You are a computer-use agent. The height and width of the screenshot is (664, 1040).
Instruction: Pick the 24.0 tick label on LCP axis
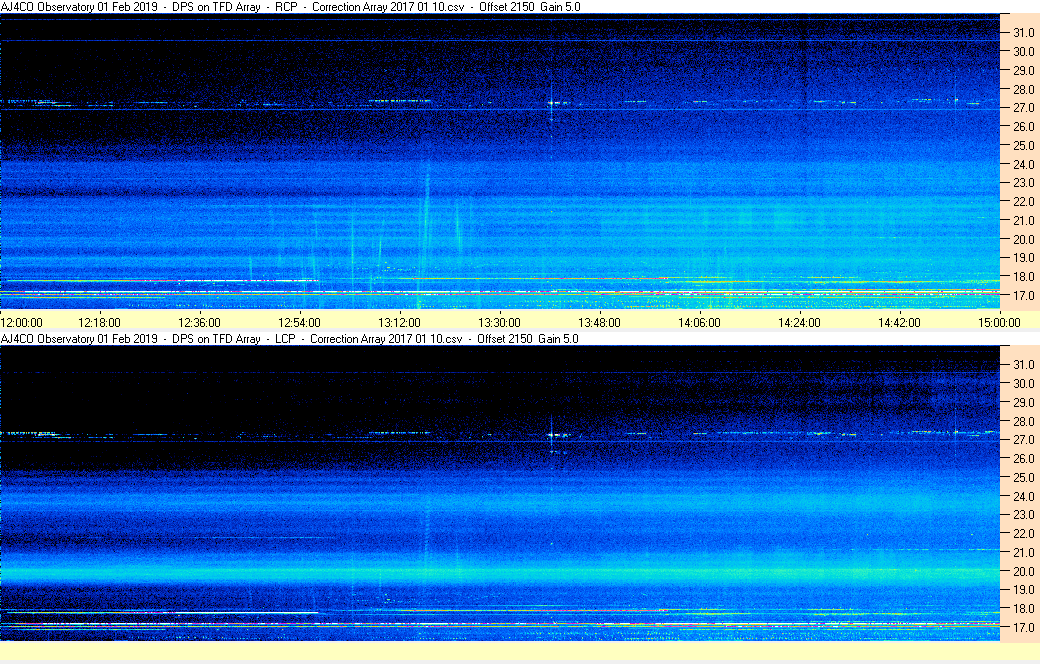pyautogui.click(x=1023, y=496)
